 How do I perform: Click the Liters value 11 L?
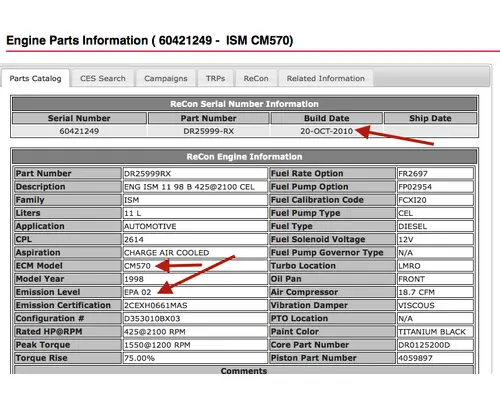point(195,213)
